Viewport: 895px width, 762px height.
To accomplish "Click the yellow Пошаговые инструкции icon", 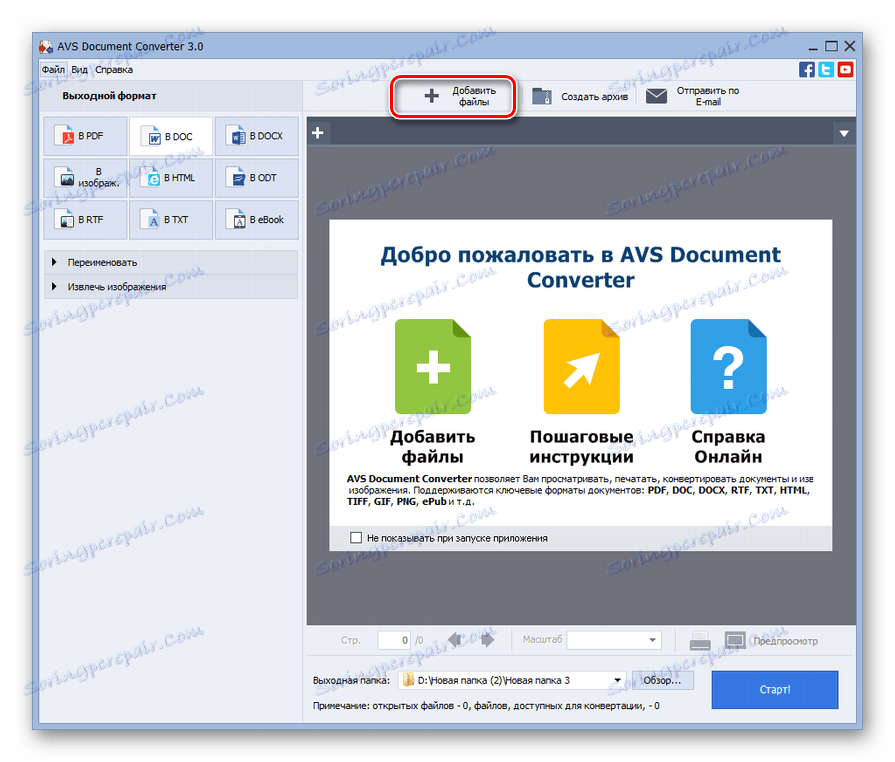I will 581,366.
